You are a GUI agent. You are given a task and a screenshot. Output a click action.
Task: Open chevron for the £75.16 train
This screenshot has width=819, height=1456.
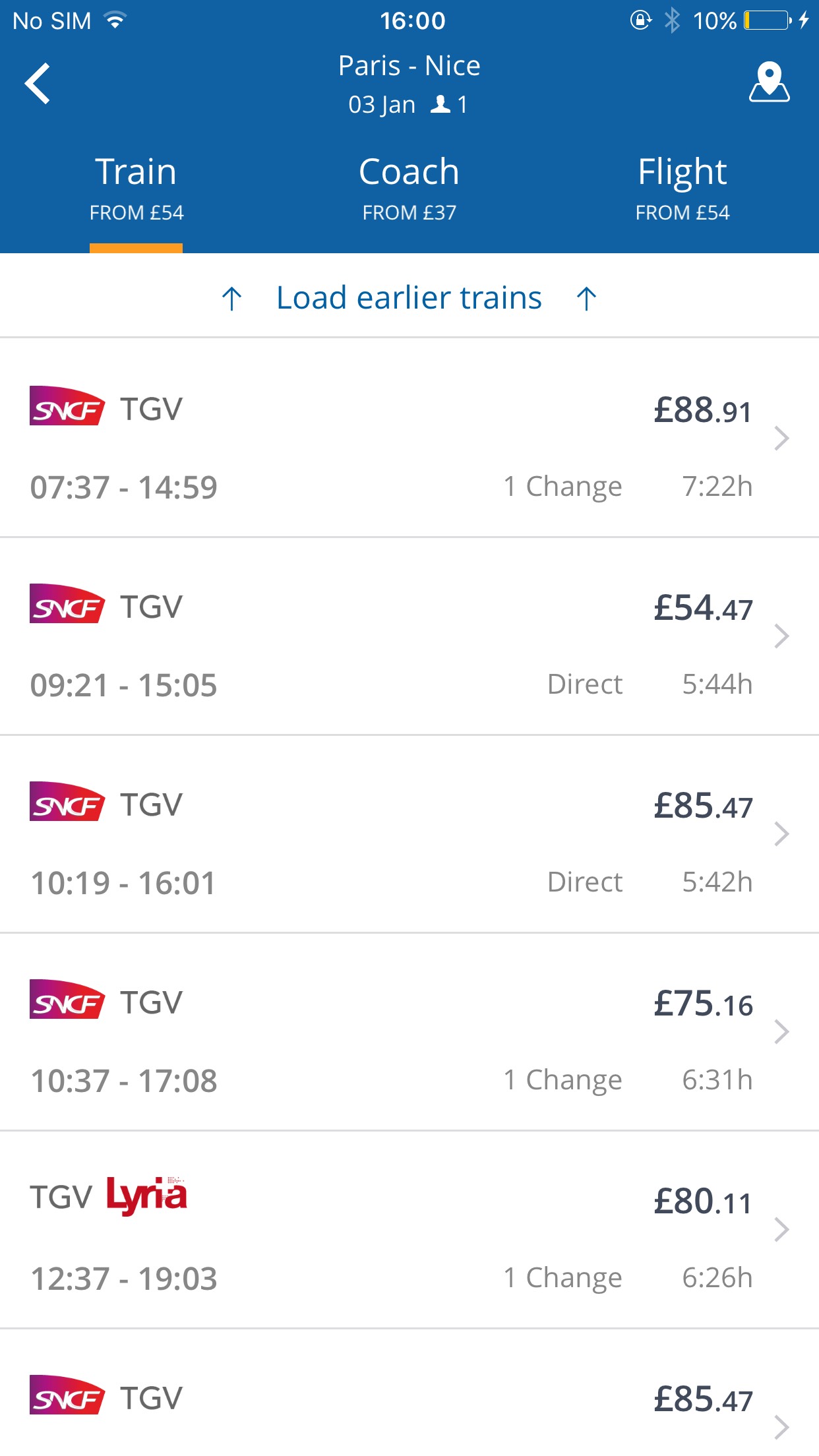[781, 1031]
